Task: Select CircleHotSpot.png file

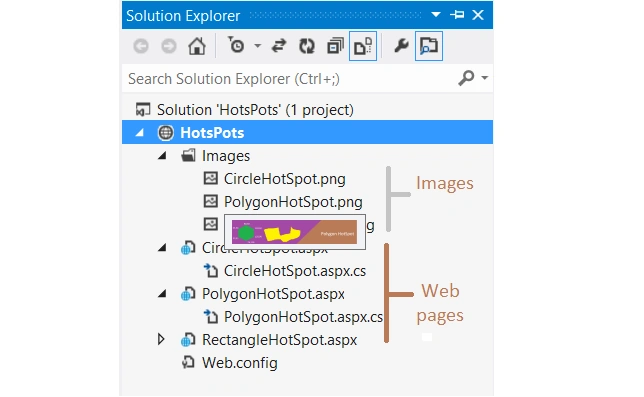Action: point(285,179)
